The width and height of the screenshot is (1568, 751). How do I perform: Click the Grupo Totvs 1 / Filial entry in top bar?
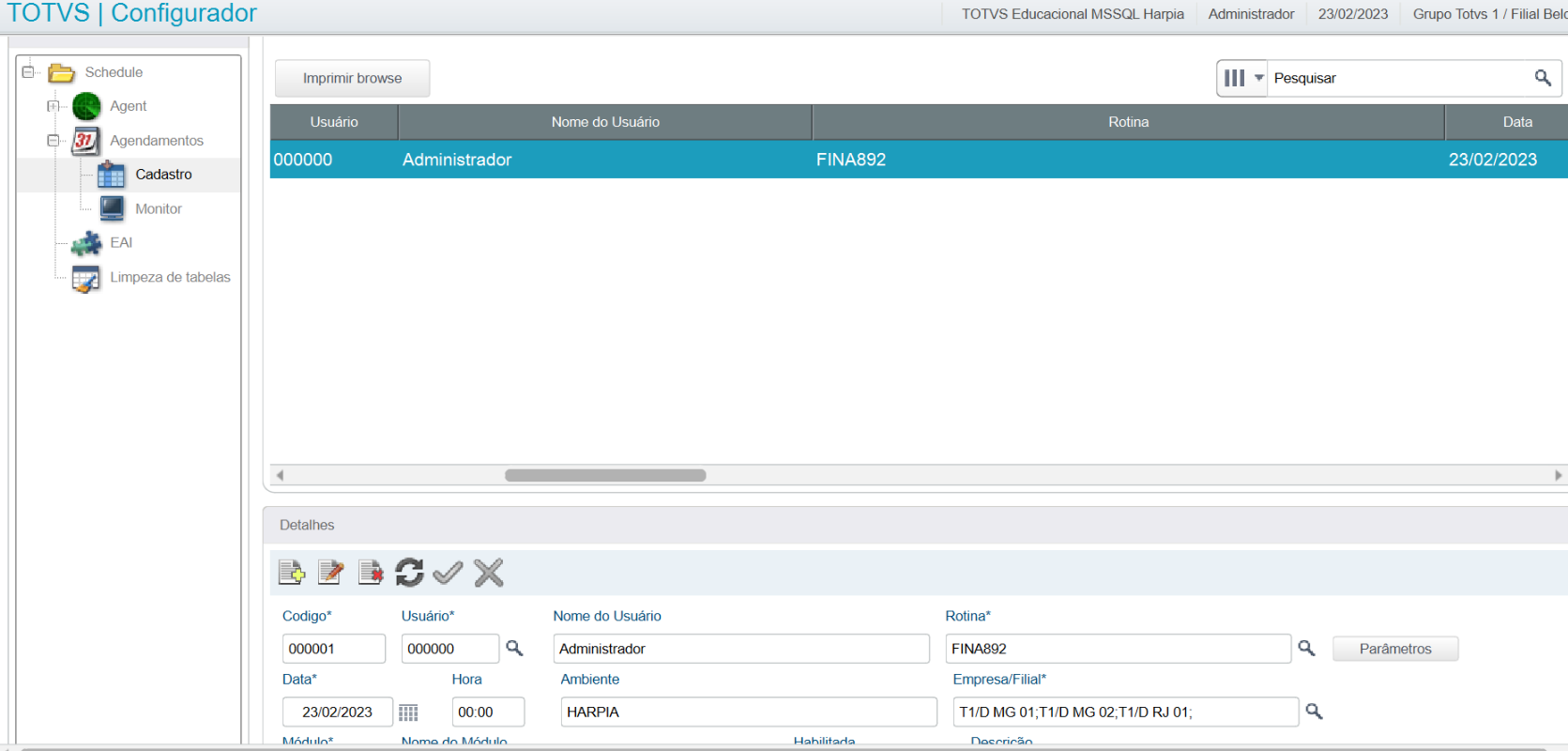(1490, 14)
